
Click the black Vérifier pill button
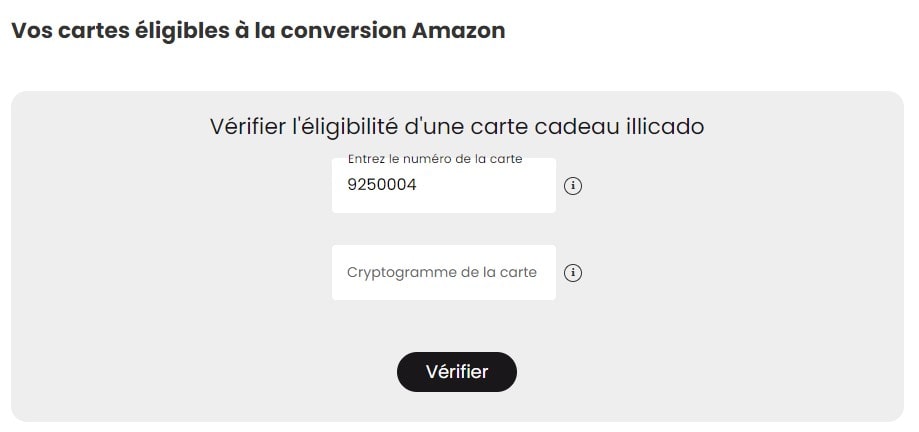tap(457, 372)
